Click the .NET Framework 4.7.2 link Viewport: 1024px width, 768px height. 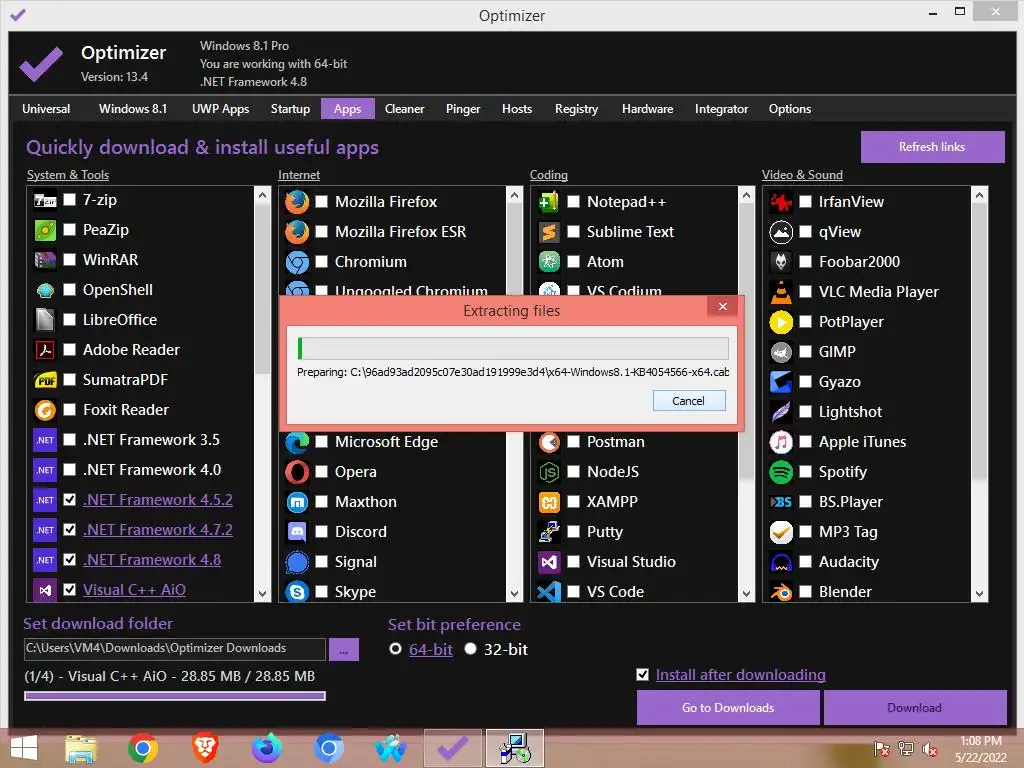[x=158, y=530]
